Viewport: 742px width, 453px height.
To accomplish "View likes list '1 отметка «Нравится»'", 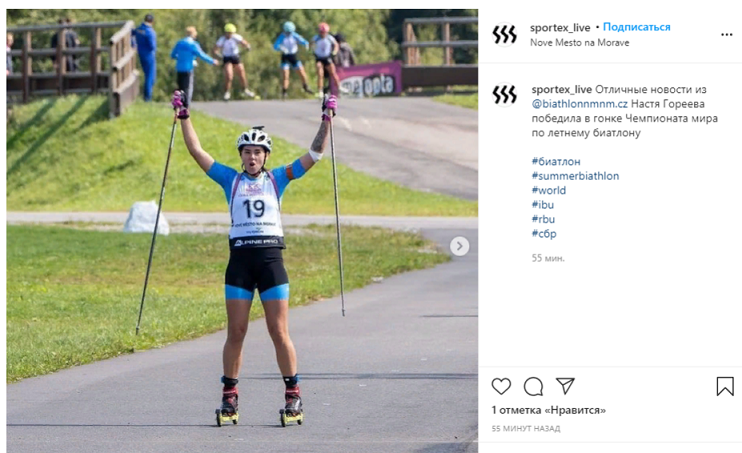I will click(x=548, y=410).
